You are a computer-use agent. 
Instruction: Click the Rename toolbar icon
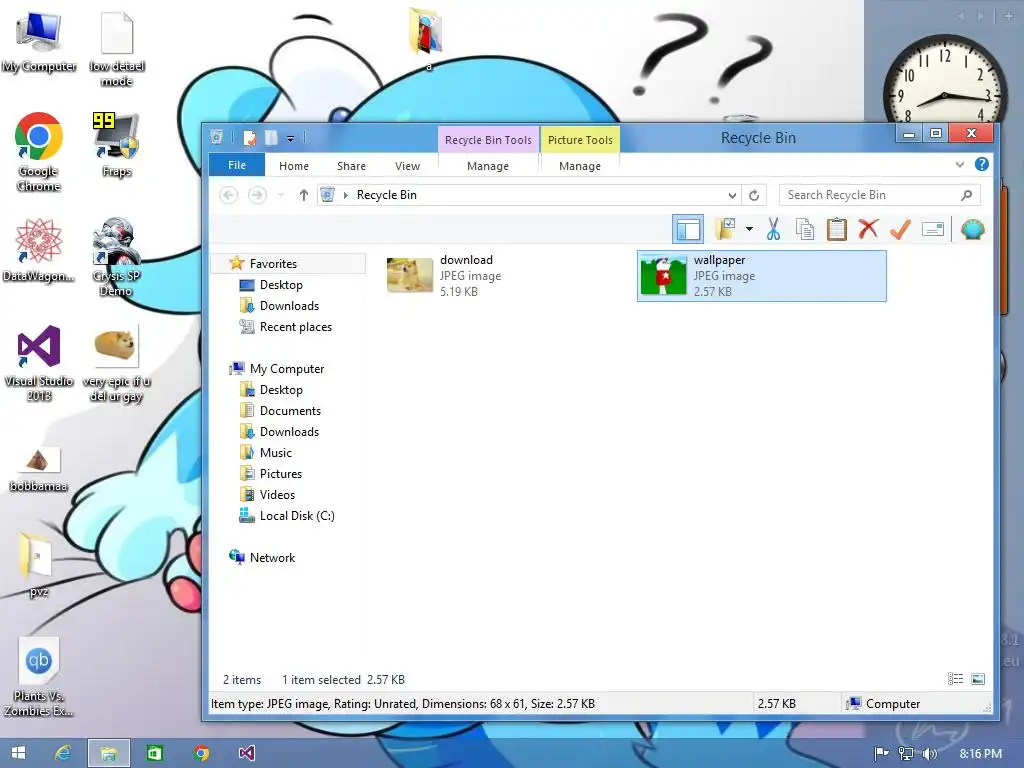click(x=933, y=229)
